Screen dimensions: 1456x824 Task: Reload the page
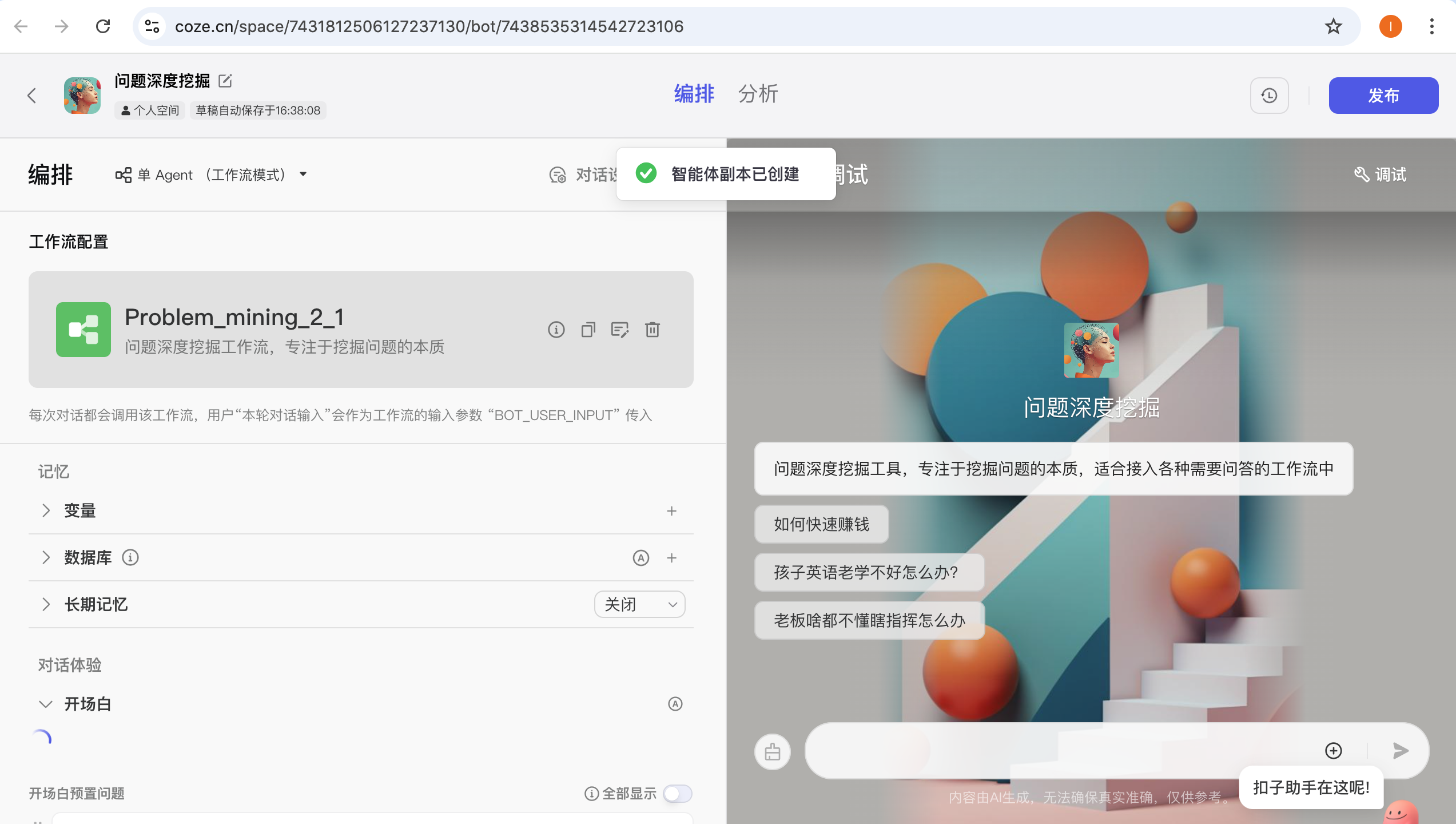(x=103, y=26)
